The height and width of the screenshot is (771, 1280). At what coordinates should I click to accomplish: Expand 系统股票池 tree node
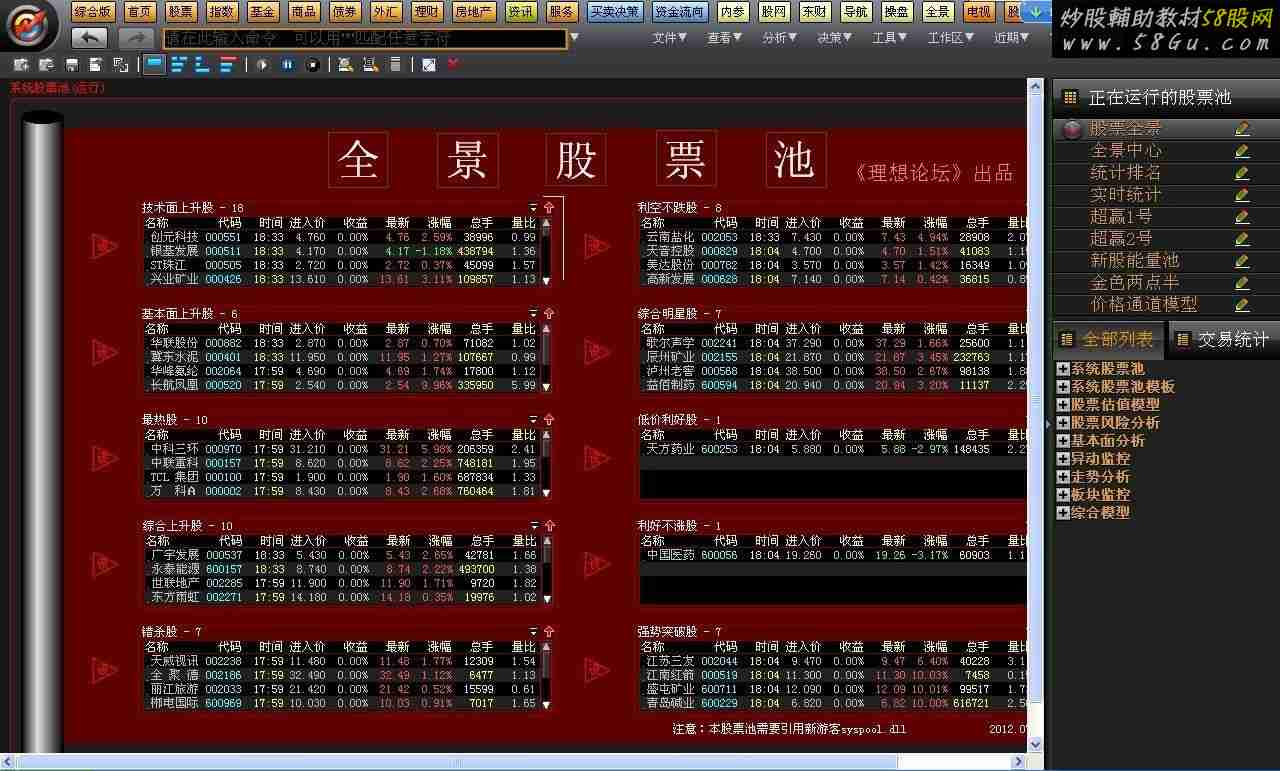coord(1063,369)
